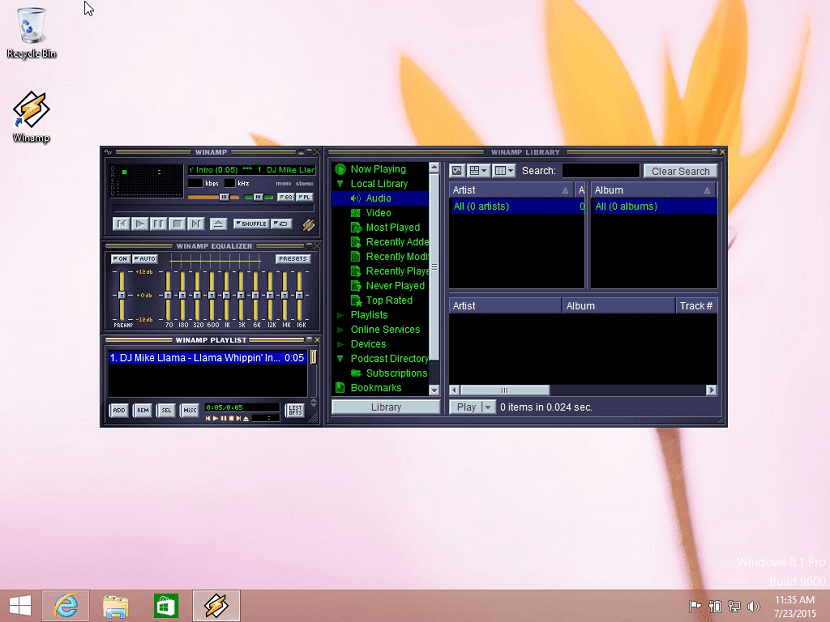Open Internet Explorer from the taskbar
This screenshot has height=622, width=830.
tap(67, 605)
